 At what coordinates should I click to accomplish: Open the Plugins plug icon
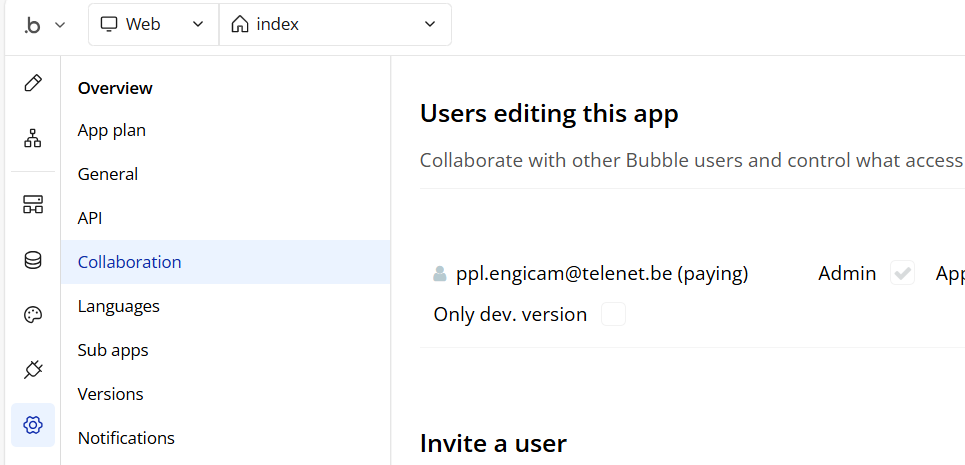(x=33, y=370)
